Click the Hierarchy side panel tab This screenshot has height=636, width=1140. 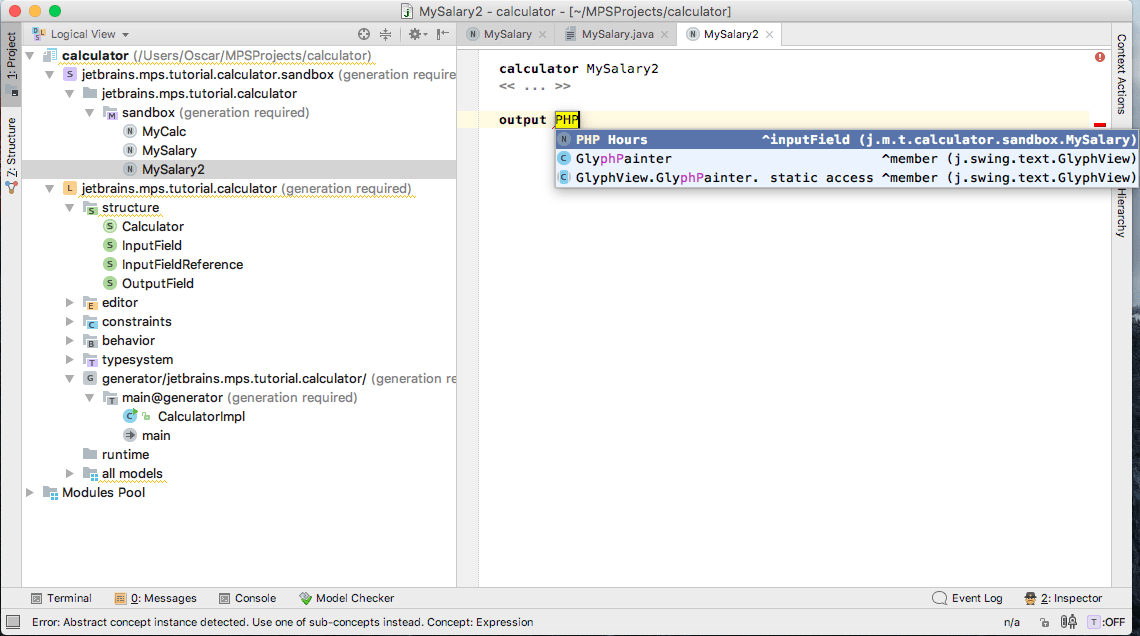(x=1122, y=213)
